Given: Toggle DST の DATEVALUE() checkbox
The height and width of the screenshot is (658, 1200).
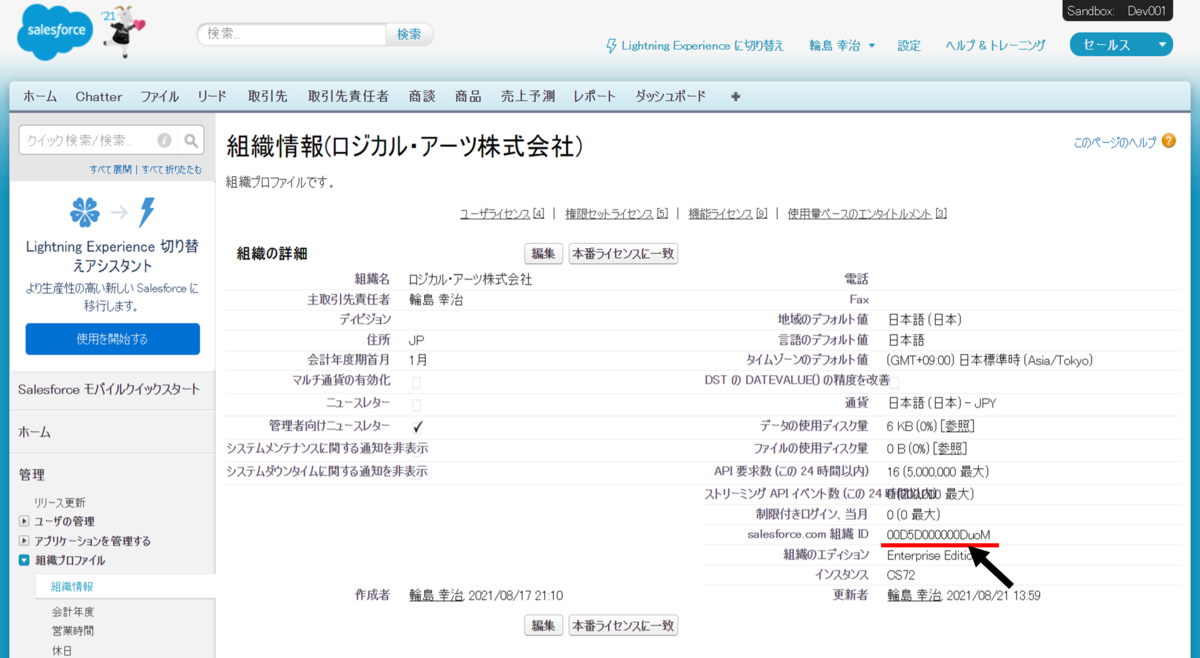Looking at the screenshot, I should [x=894, y=383].
